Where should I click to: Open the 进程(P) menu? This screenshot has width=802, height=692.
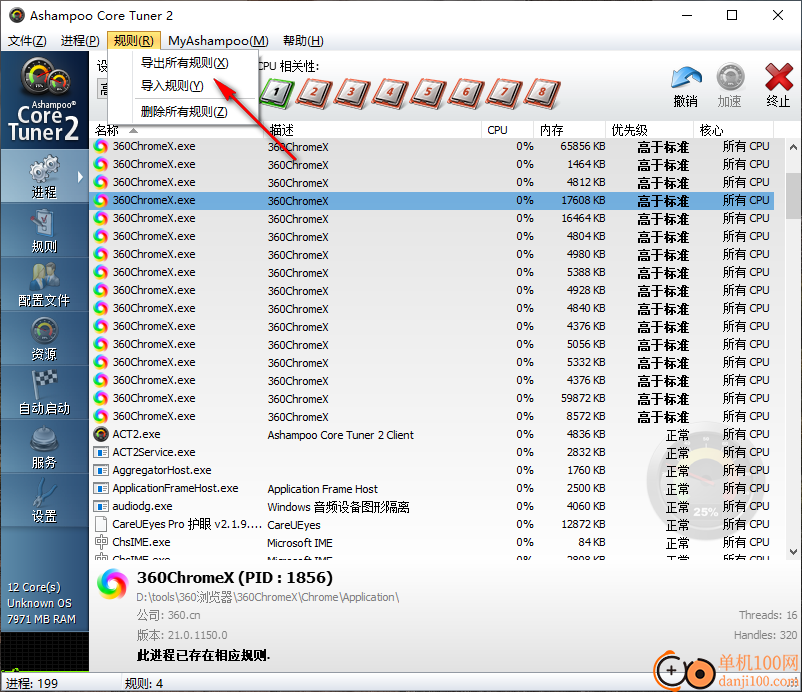point(80,40)
